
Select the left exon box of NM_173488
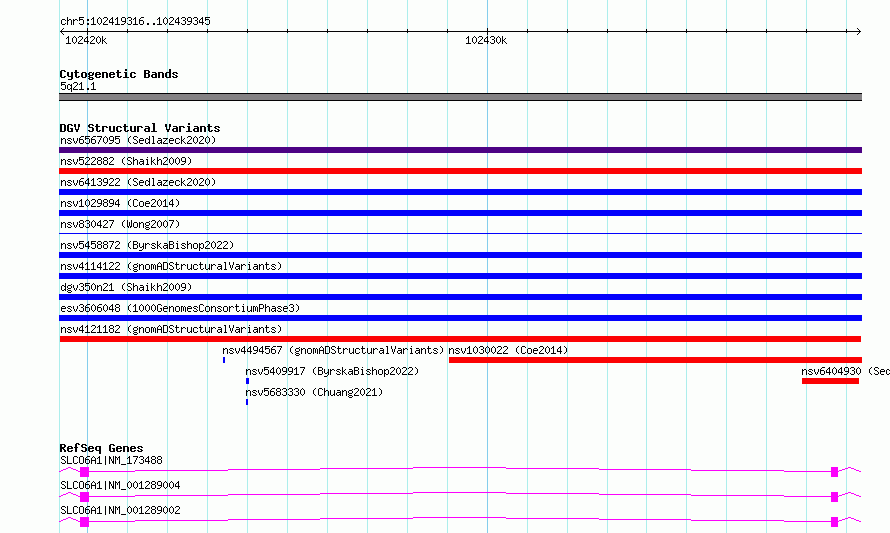pos(85,472)
